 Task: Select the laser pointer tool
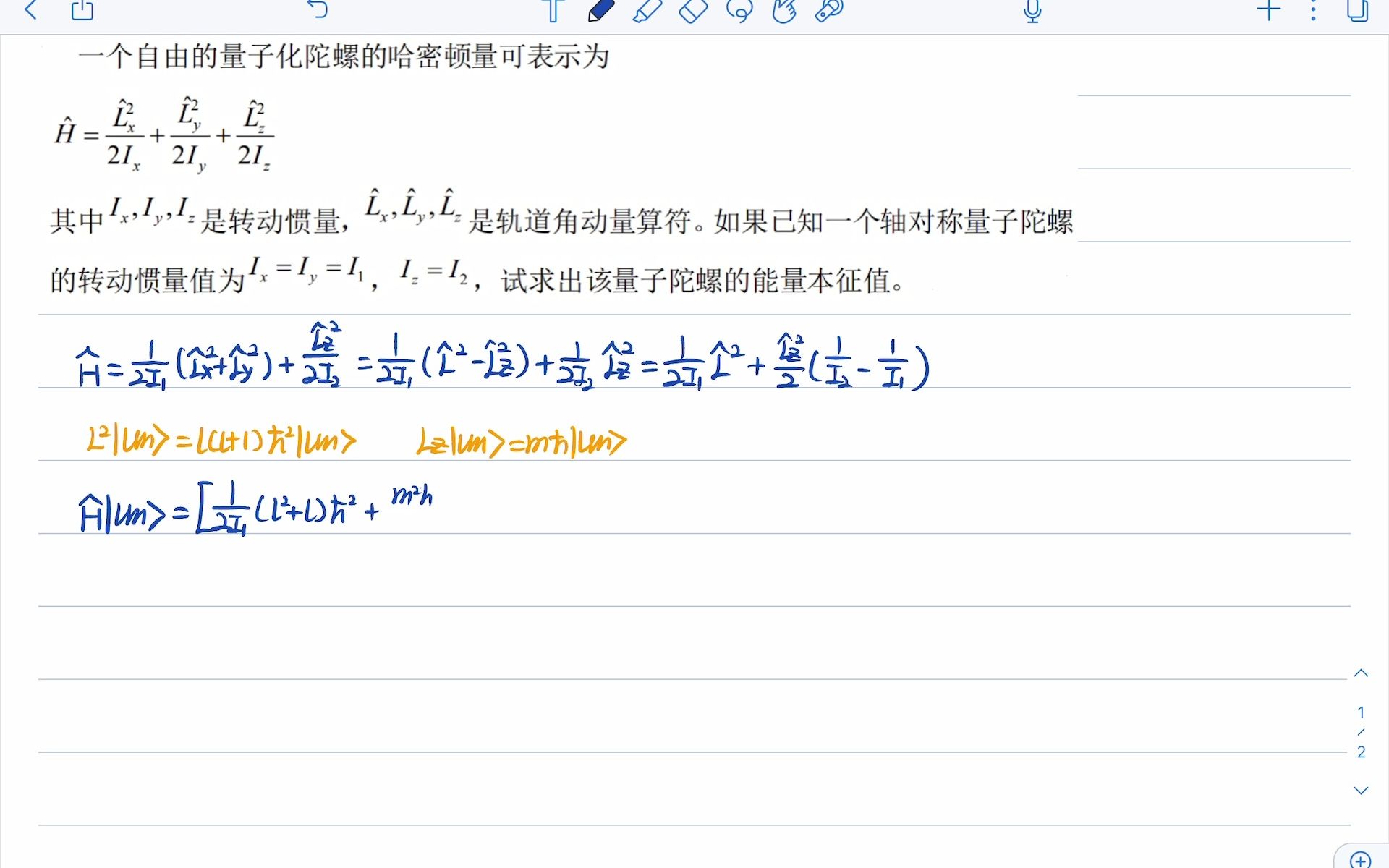pyautogui.click(x=828, y=11)
